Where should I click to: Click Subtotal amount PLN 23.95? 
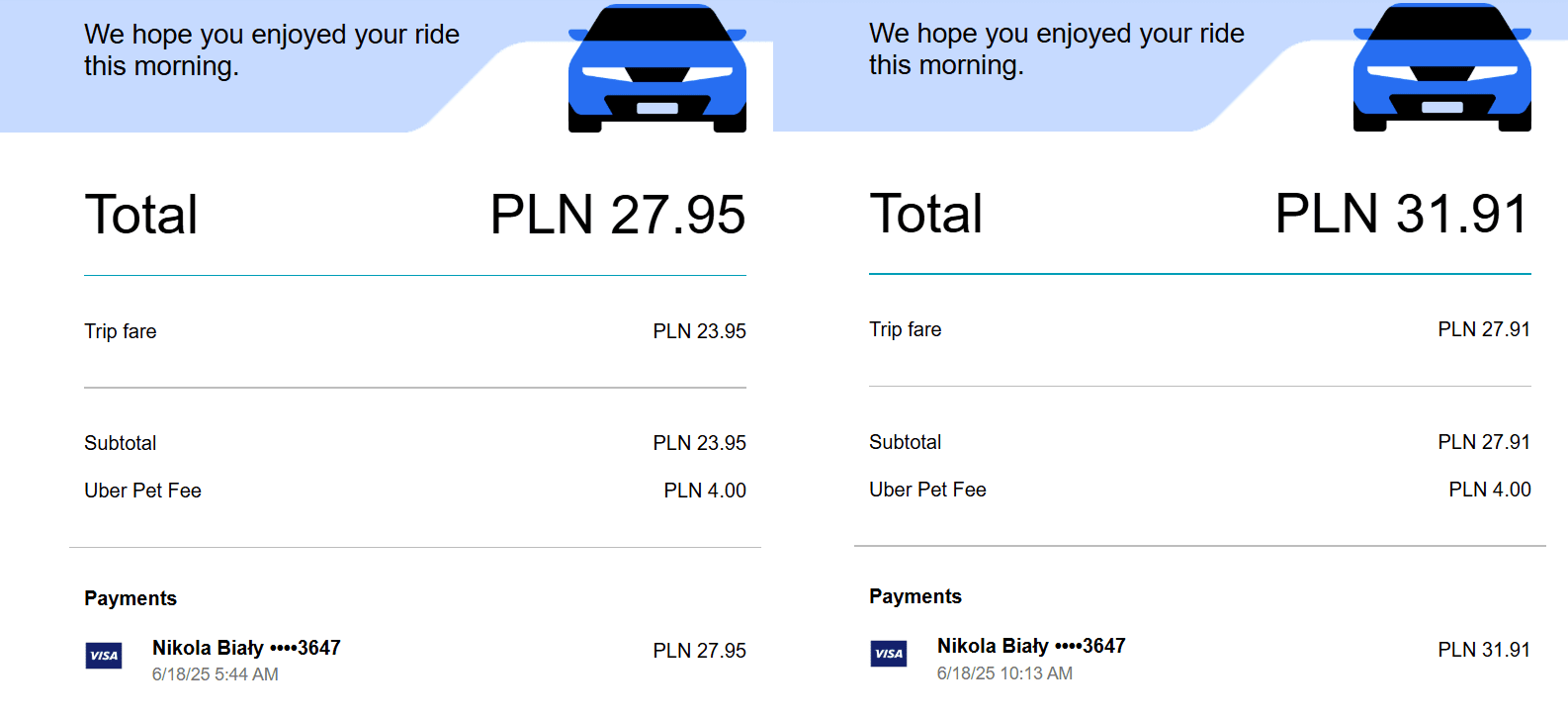(699, 443)
